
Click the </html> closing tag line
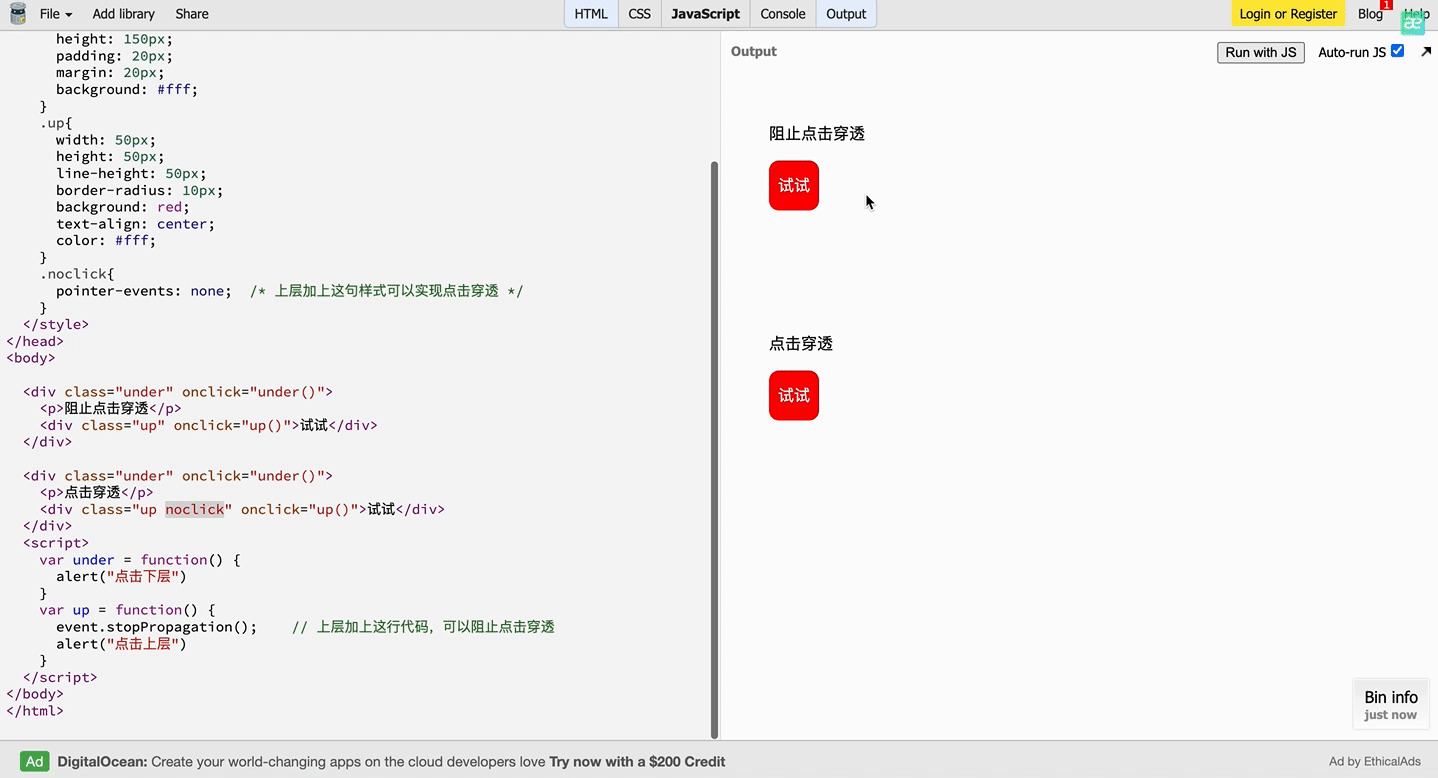coord(35,711)
